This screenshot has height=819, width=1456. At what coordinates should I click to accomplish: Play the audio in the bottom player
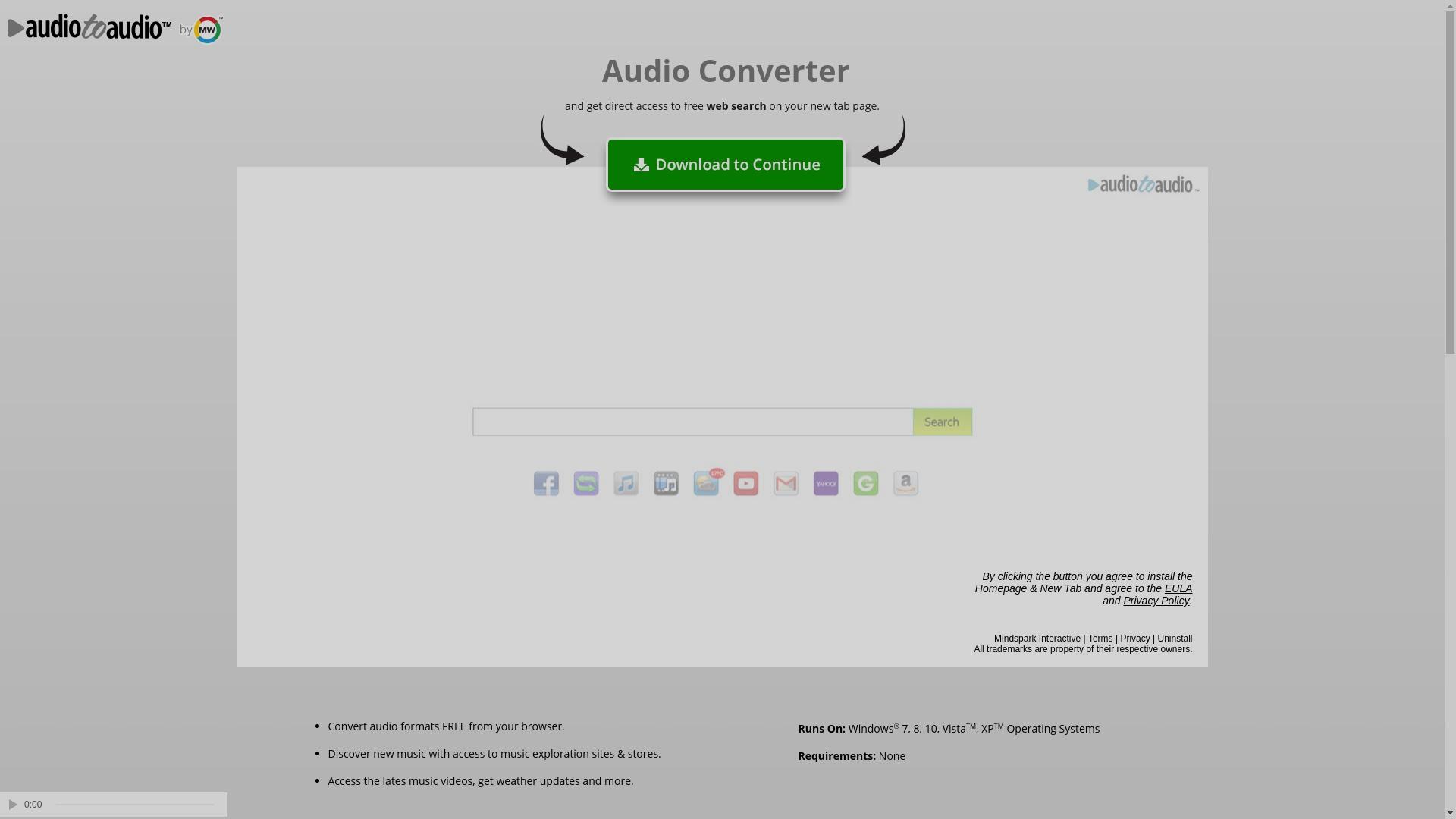click(x=13, y=805)
